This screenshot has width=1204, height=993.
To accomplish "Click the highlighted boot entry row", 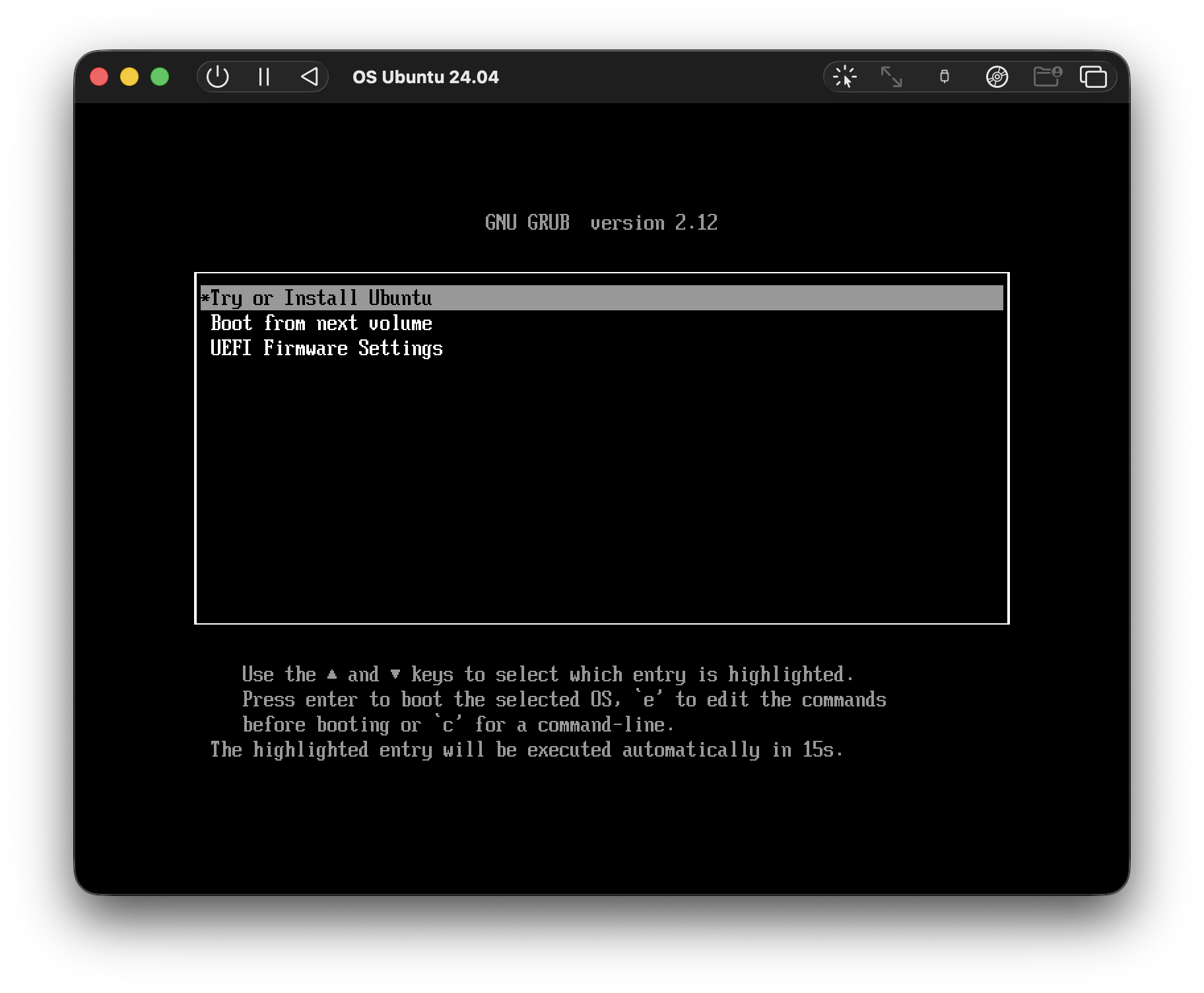I will 601,298.
